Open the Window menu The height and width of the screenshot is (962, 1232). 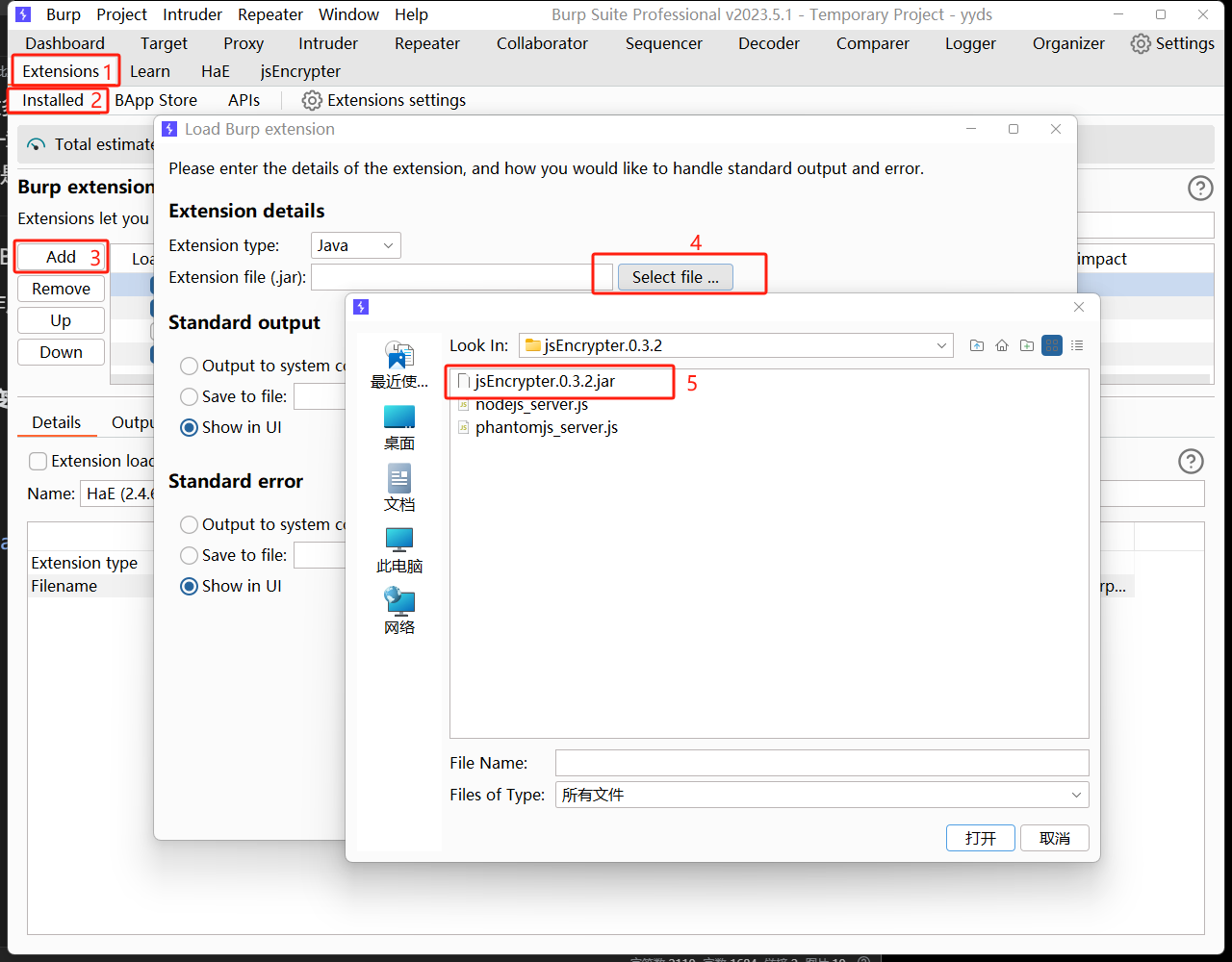(348, 14)
